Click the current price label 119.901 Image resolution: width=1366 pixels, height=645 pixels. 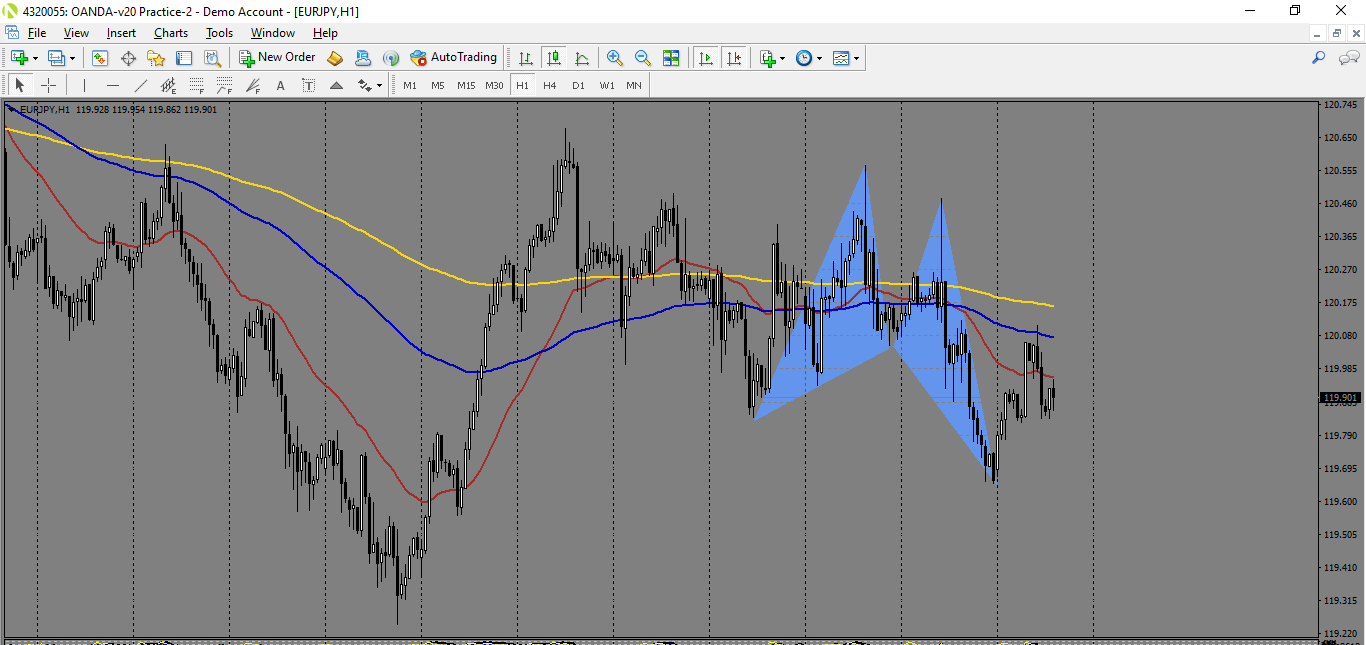pos(1342,398)
